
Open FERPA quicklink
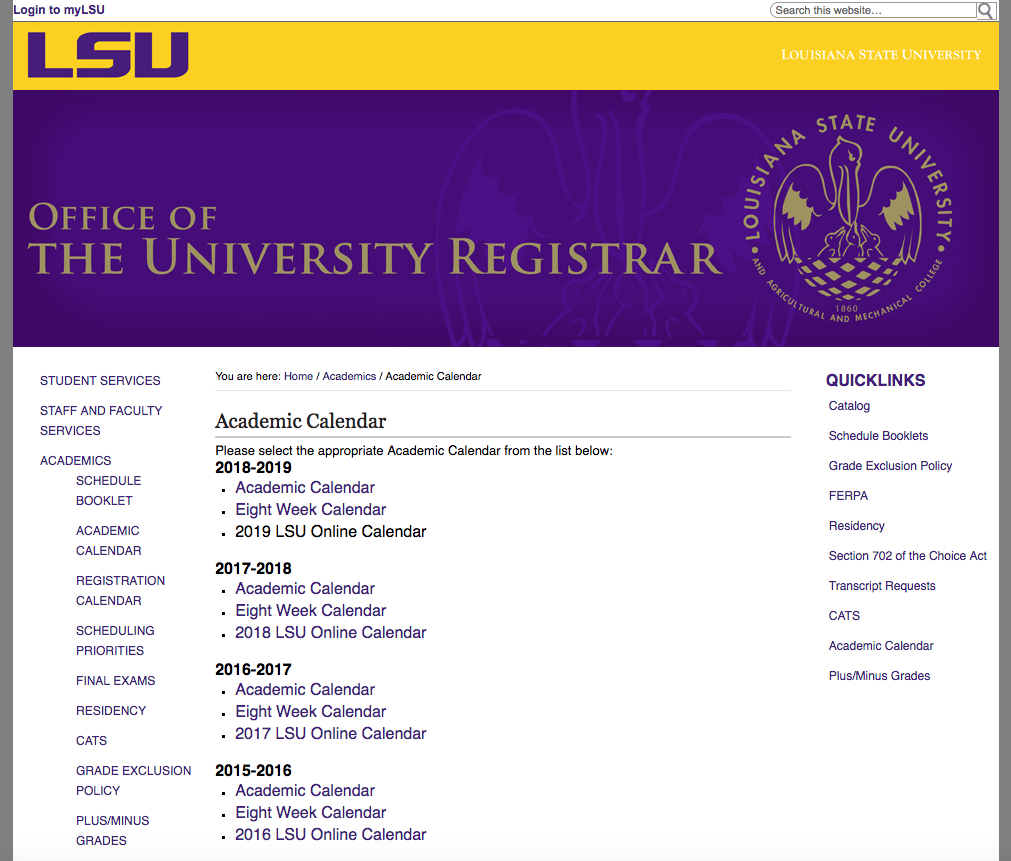tap(849, 496)
